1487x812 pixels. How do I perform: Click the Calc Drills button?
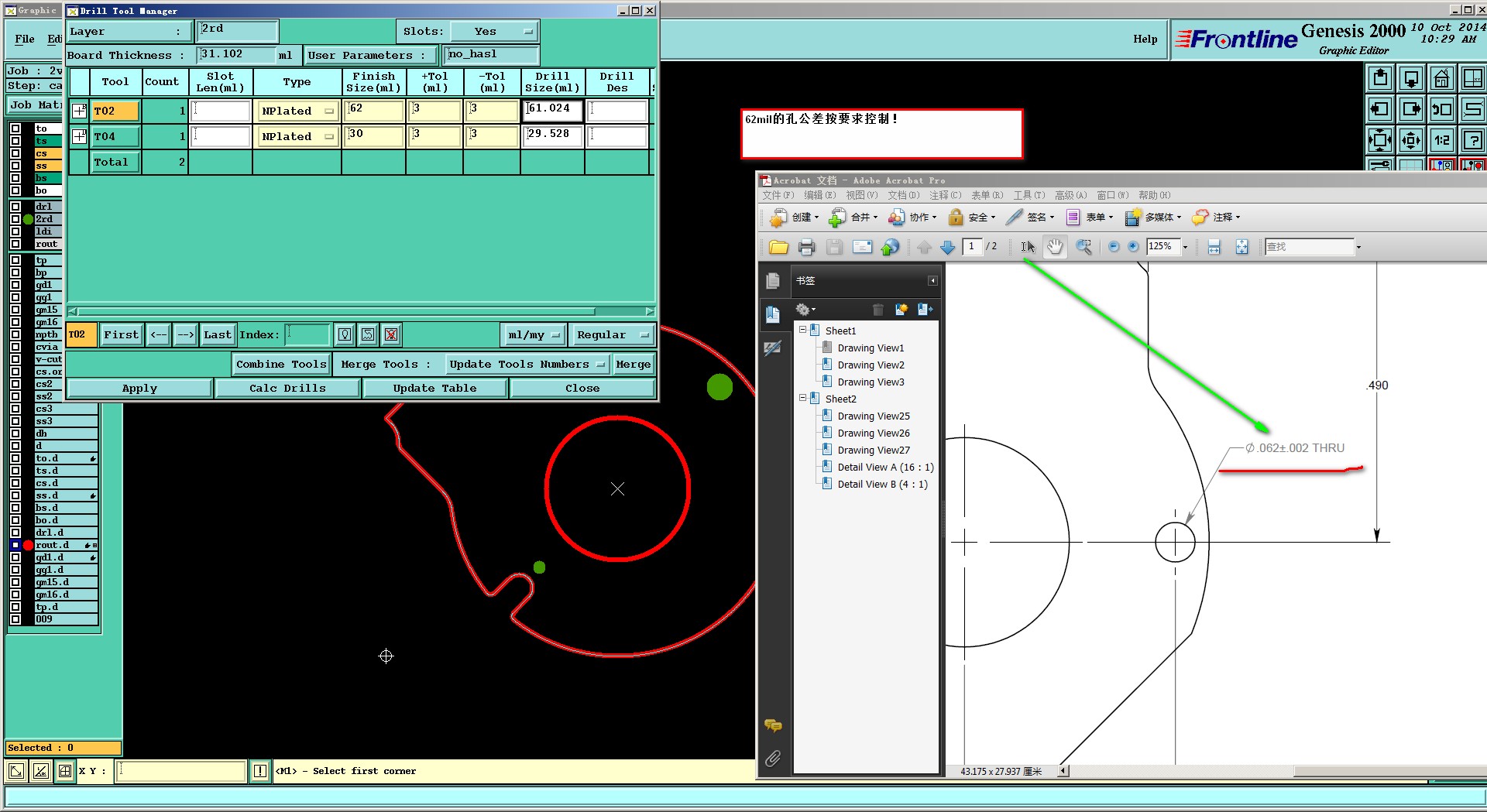coord(287,389)
